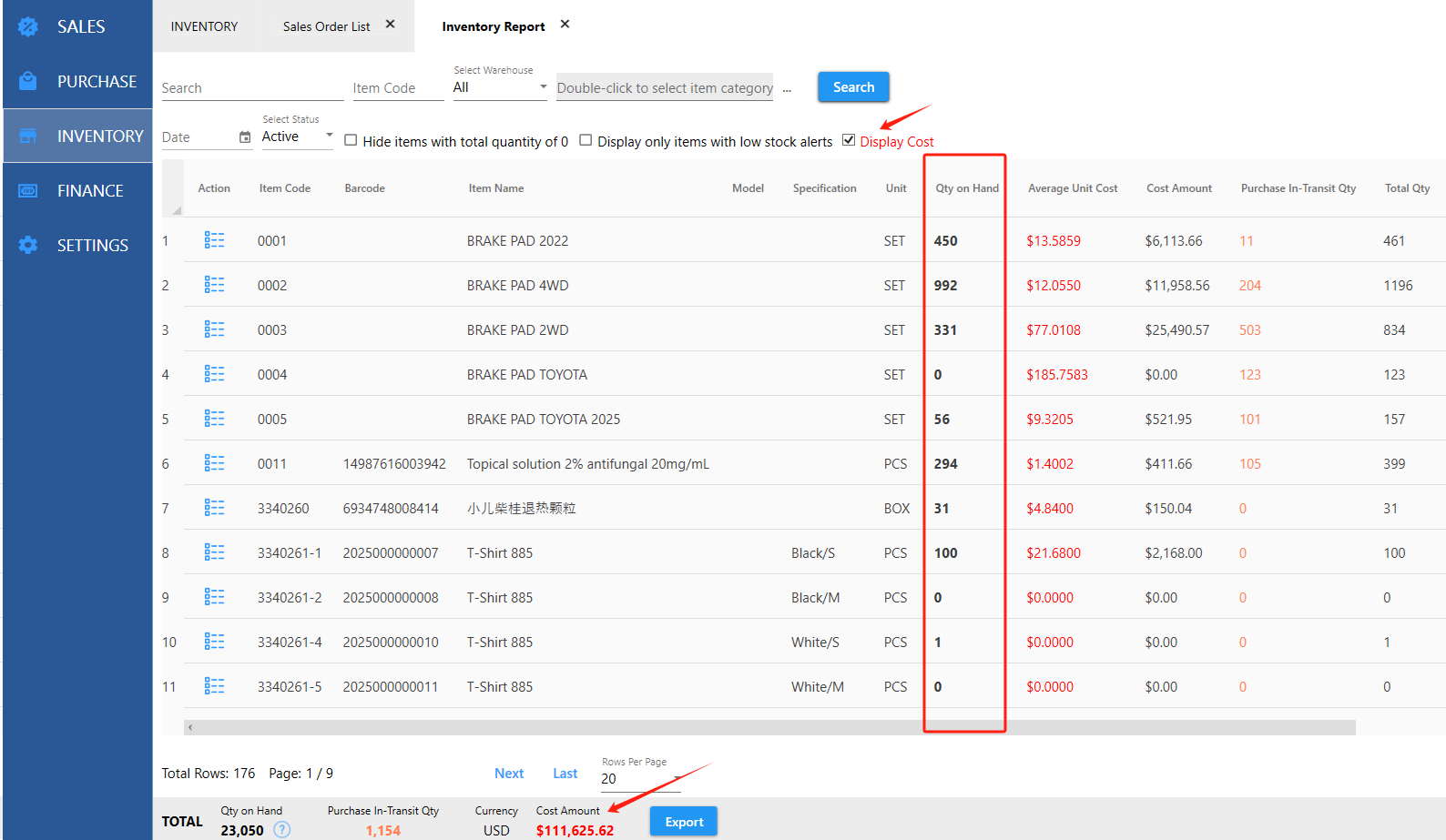This screenshot has width=1446, height=840.
Task: Close the Inventory Report tab
Action: pos(565,25)
